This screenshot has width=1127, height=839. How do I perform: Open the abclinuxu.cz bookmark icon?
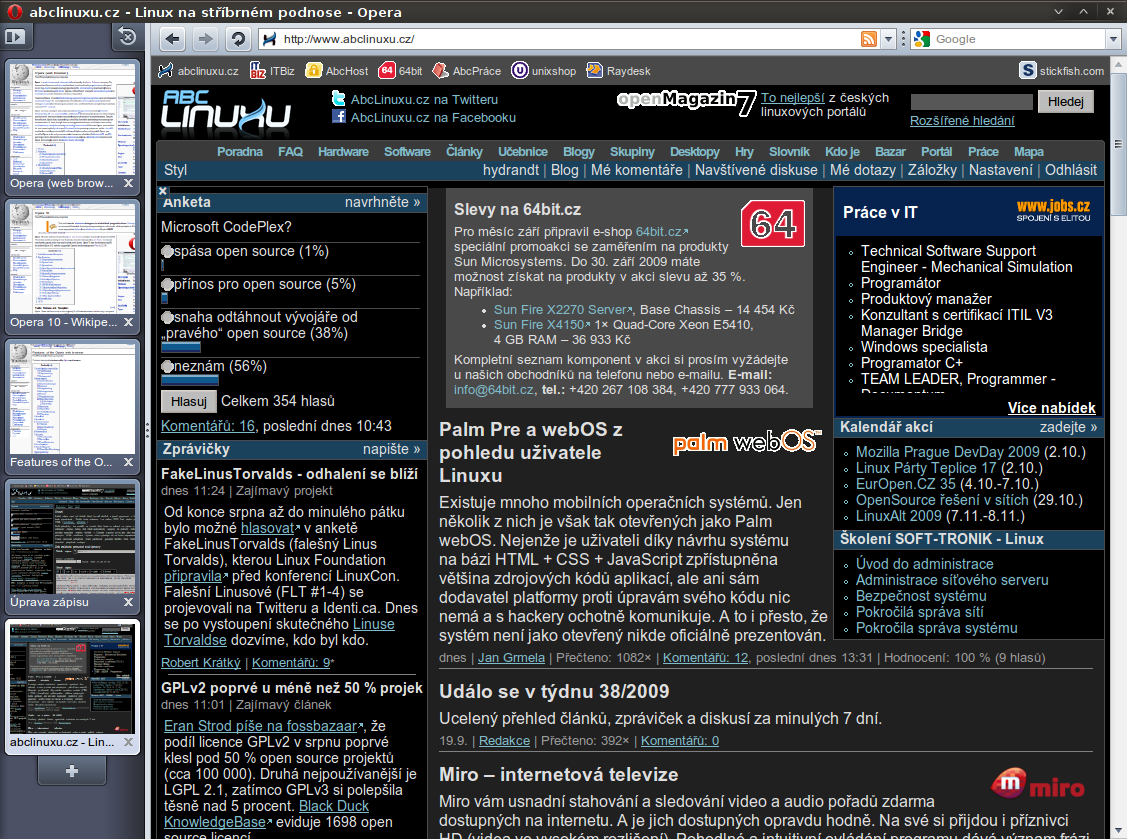point(166,70)
